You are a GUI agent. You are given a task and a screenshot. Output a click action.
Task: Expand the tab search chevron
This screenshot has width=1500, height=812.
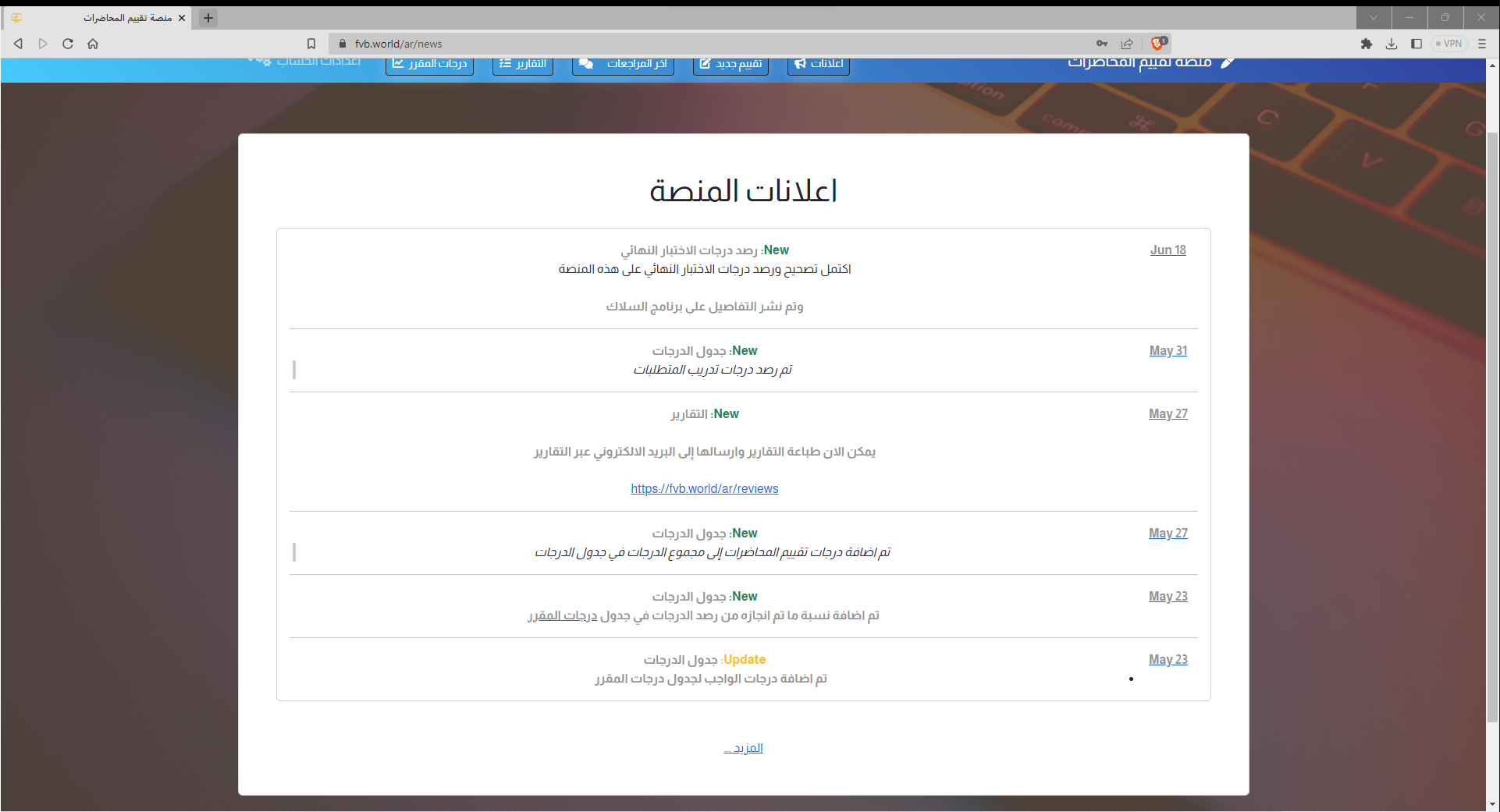pyautogui.click(x=1374, y=17)
